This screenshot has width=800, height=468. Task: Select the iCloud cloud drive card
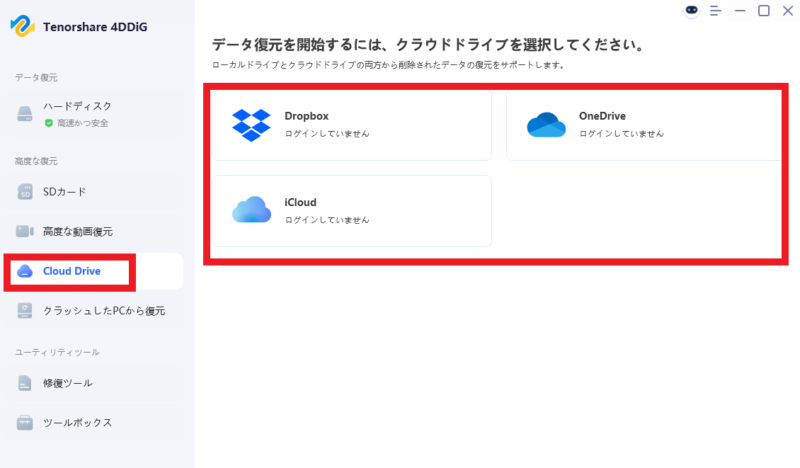point(352,211)
